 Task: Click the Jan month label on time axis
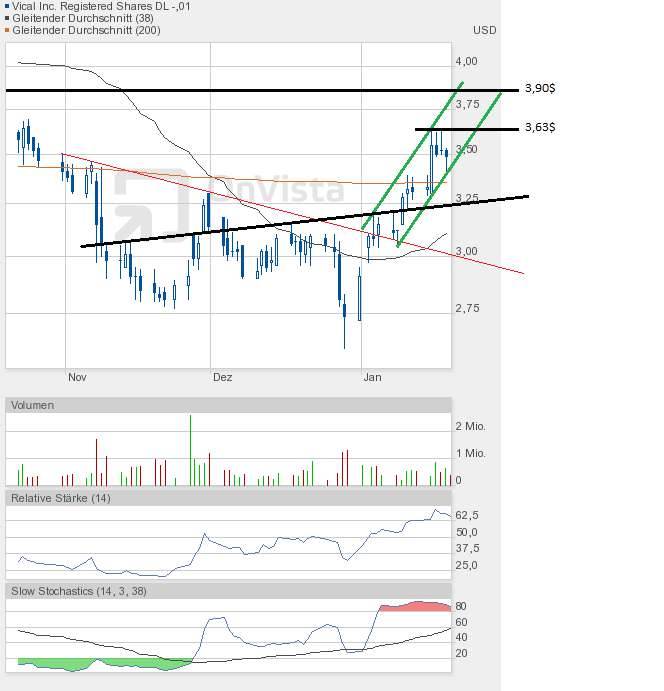click(x=373, y=378)
